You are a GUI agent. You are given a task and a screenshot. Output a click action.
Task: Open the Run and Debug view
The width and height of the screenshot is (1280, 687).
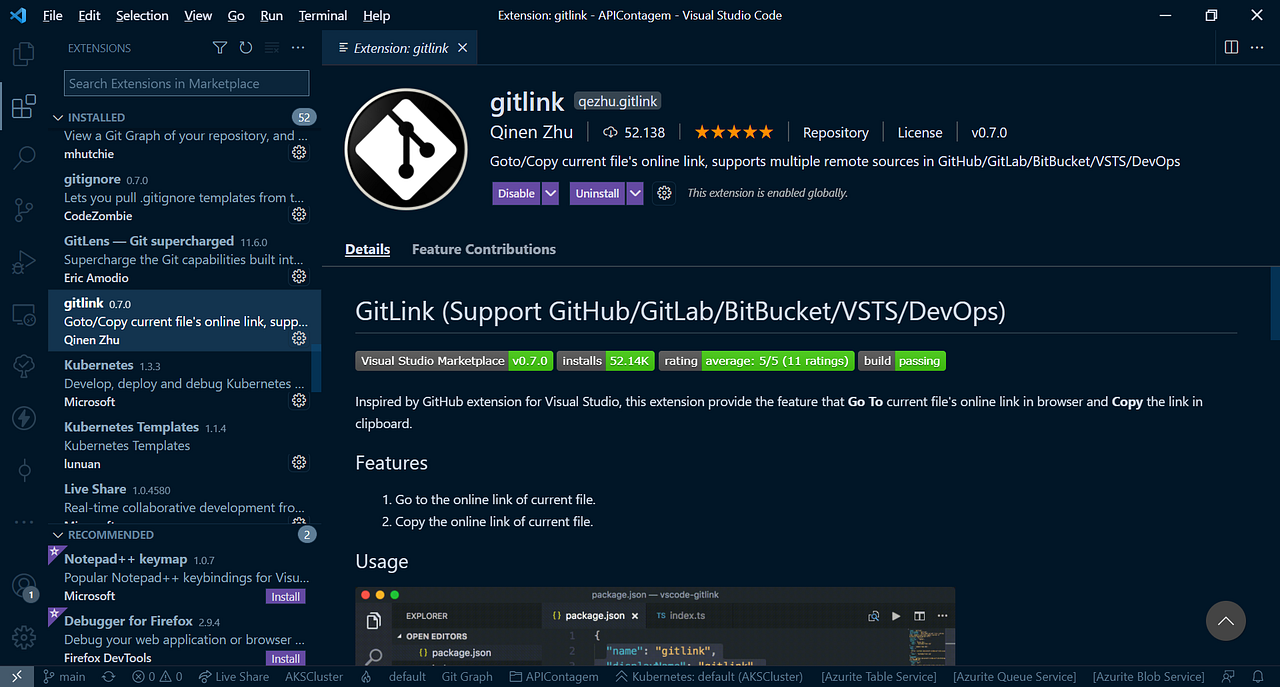click(x=24, y=262)
